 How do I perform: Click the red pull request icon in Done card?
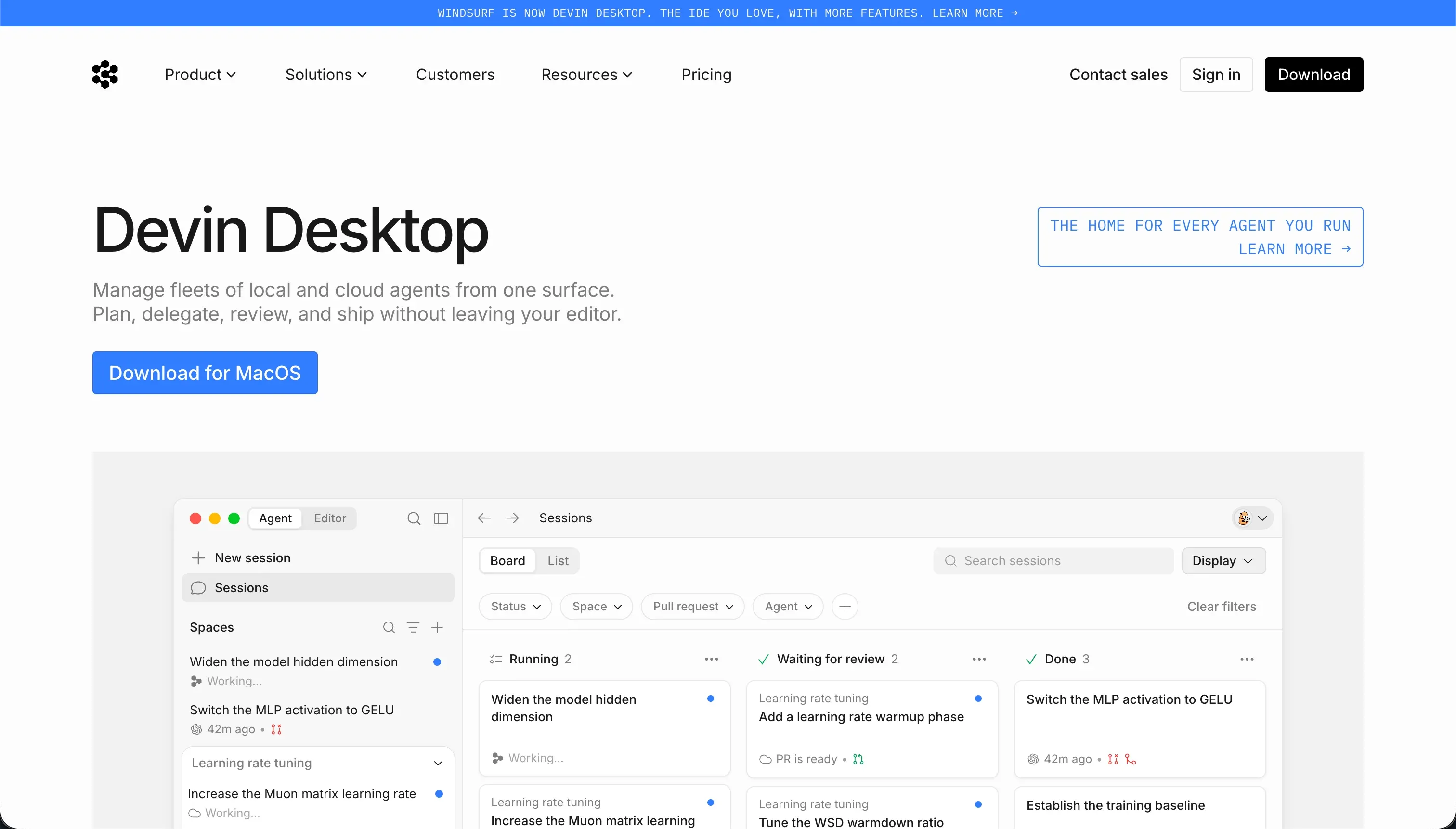1113,759
